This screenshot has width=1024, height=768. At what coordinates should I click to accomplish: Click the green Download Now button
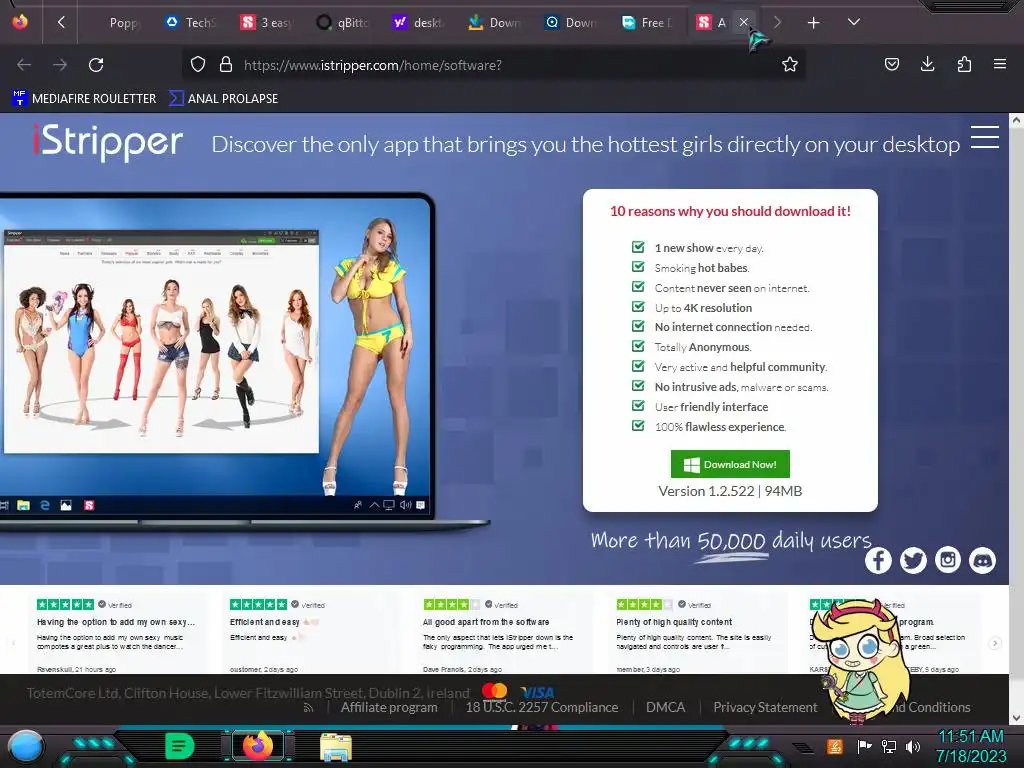pyautogui.click(x=730, y=464)
